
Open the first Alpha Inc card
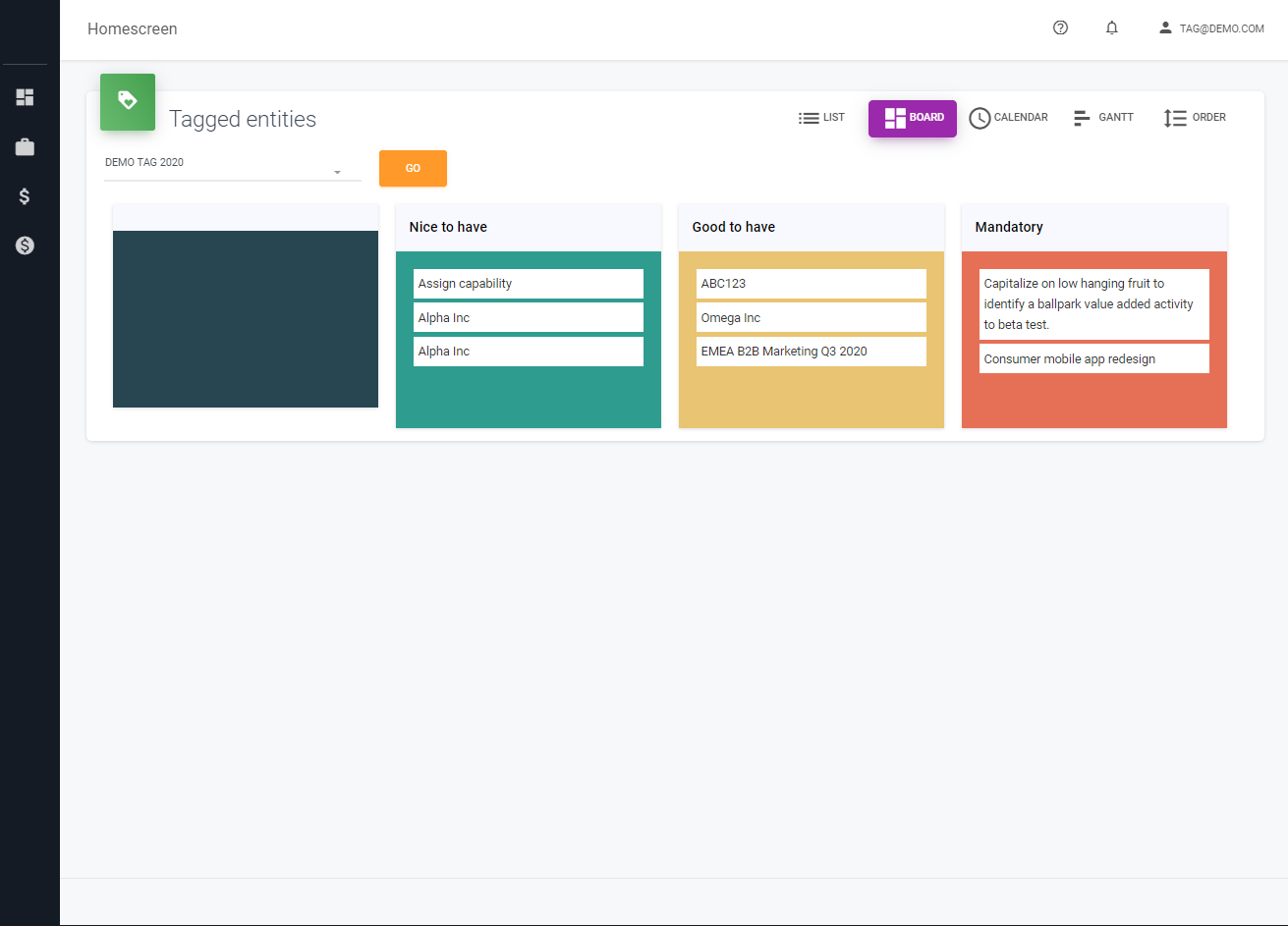(x=529, y=317)
